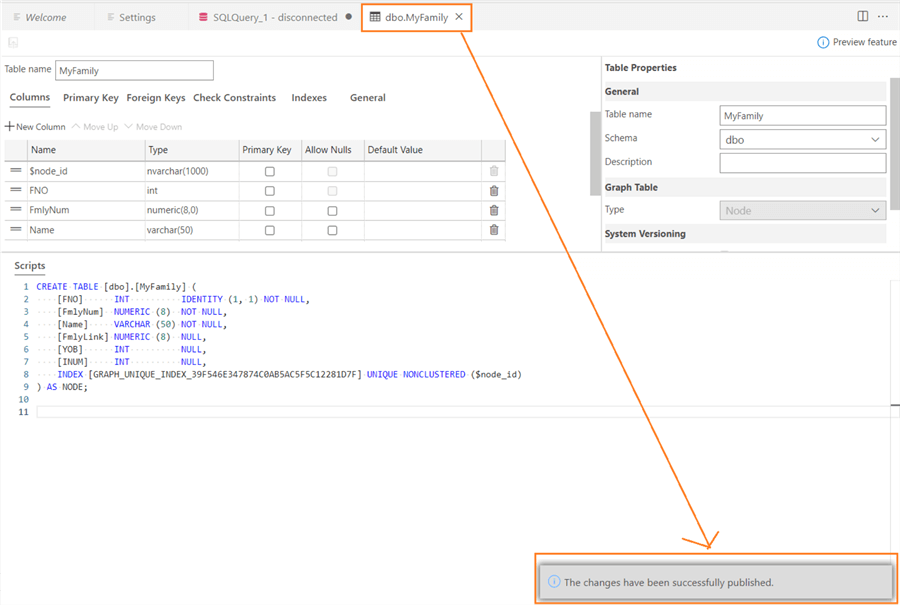Click trash icon in the FNO row
Image resolution: width=900 pixels, height=605 pixels.
click(494, 190)
